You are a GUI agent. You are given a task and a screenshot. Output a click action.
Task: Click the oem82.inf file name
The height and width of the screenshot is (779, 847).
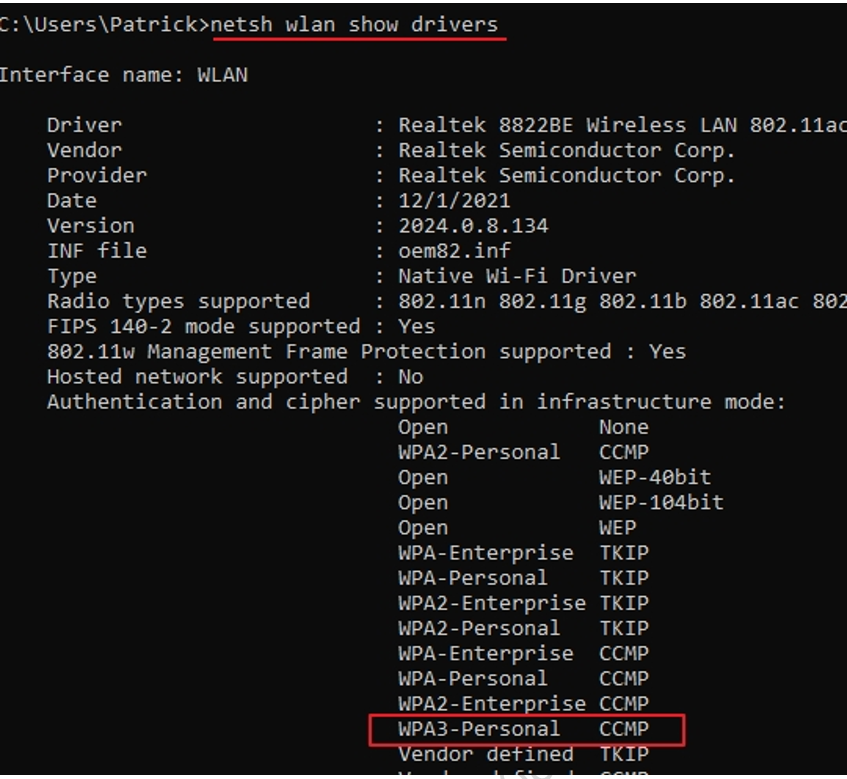click(454, 251)
